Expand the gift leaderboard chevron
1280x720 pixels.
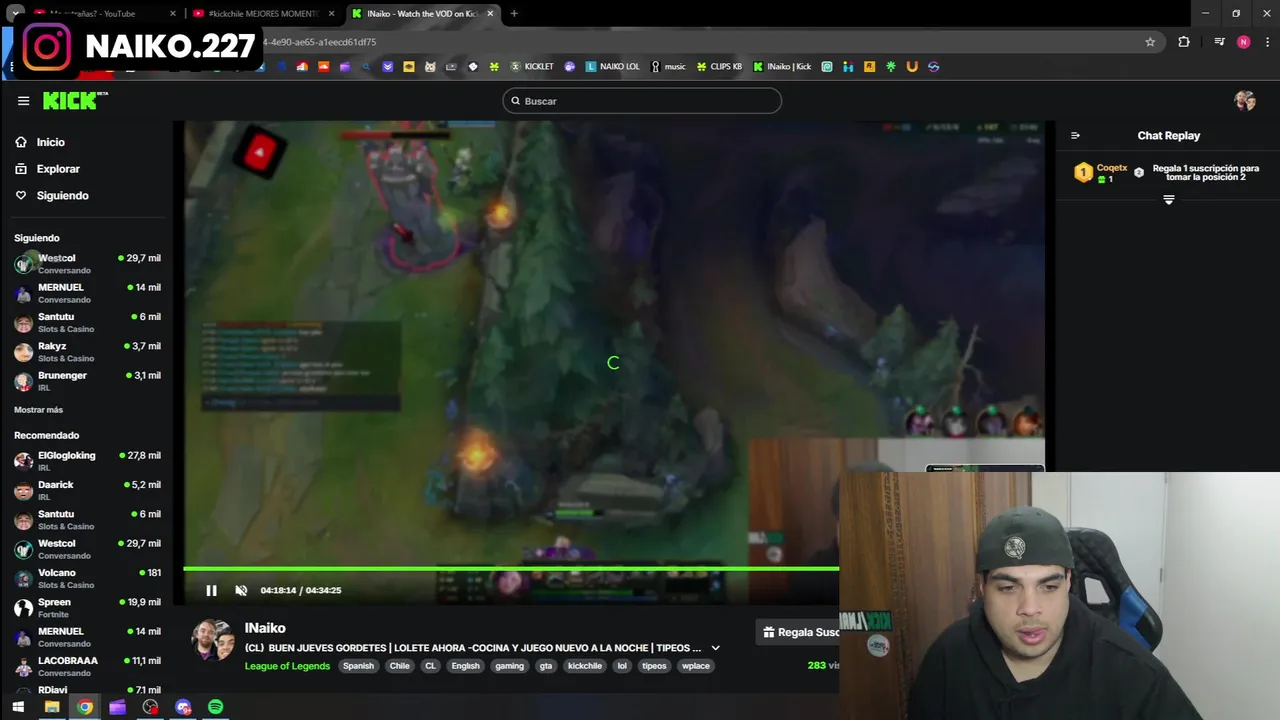point(1168,200)
